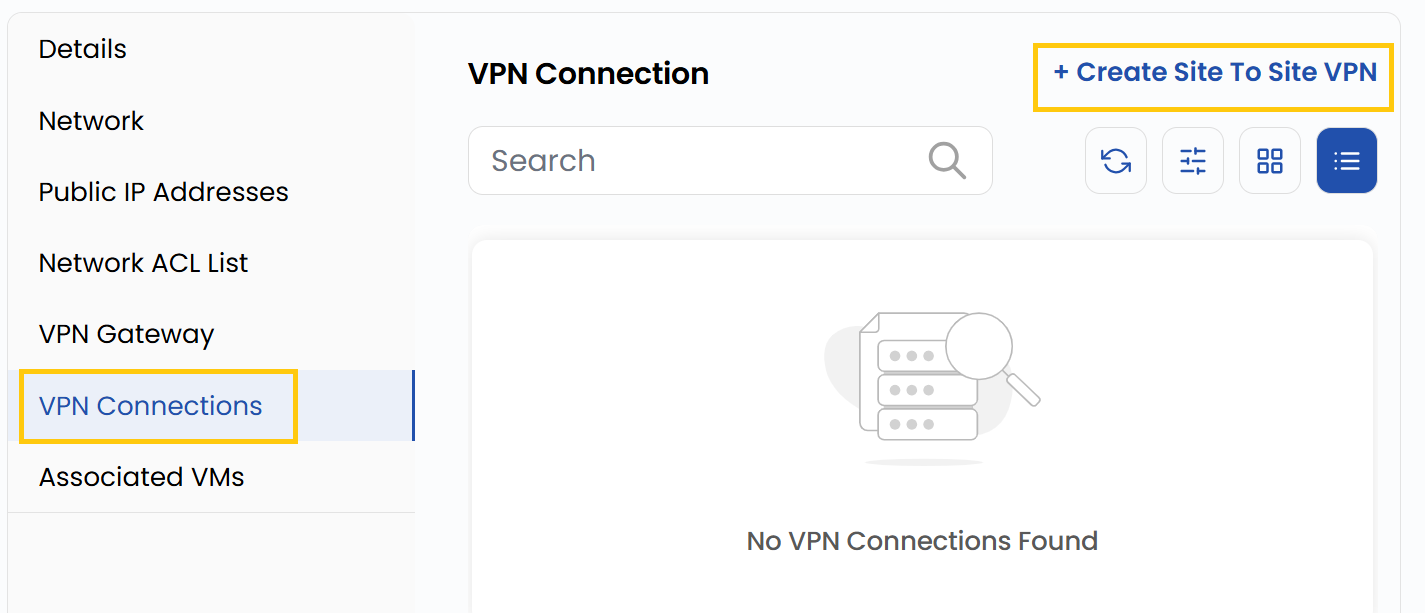This screenshot has height=613, width=1425.
Task: Show Associated VMs
Action: tap(141, 477)
